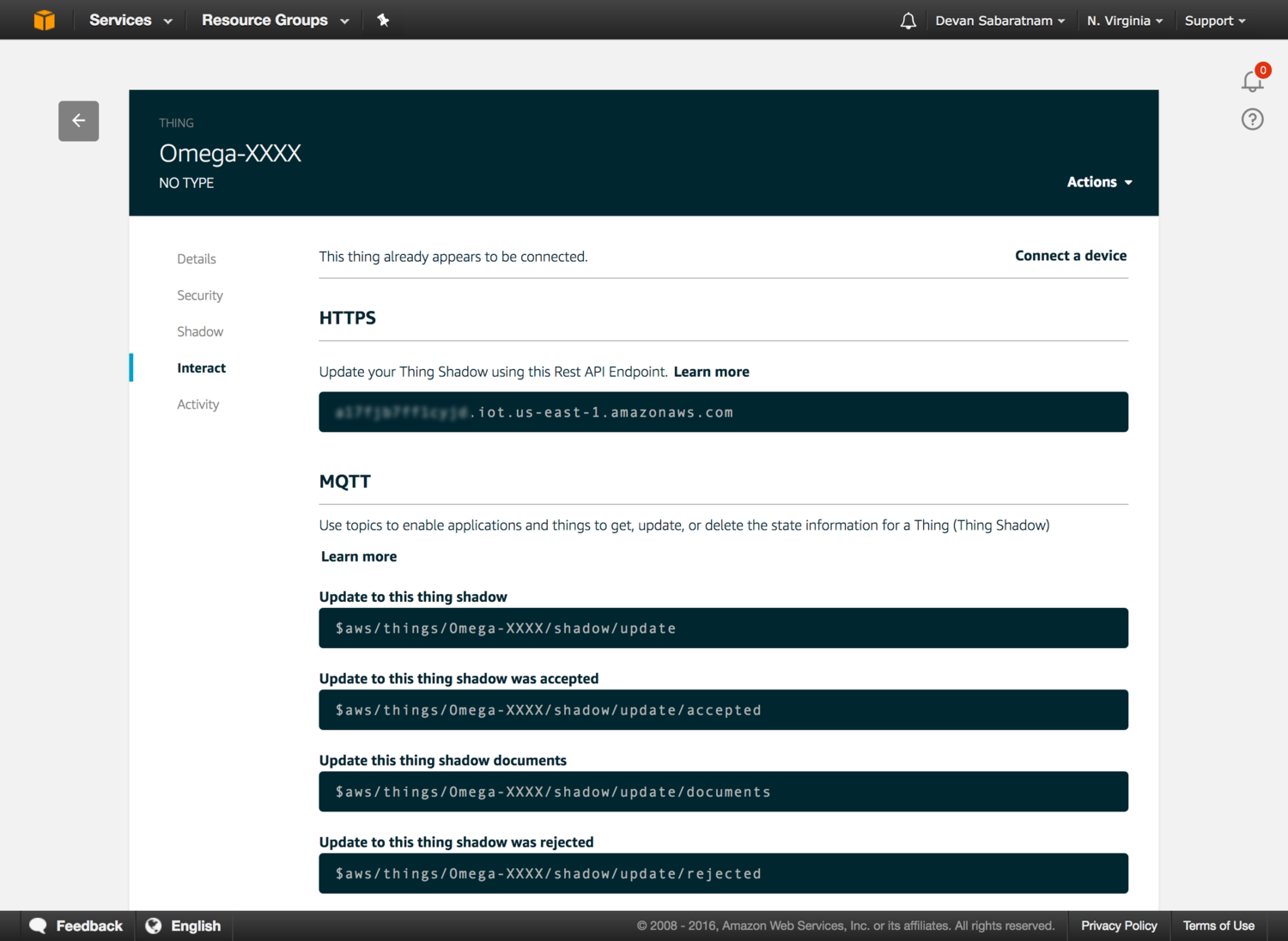Screen dimensions: 1288x941
Task: Open the Support dropdown
Action: point(1215,21)
